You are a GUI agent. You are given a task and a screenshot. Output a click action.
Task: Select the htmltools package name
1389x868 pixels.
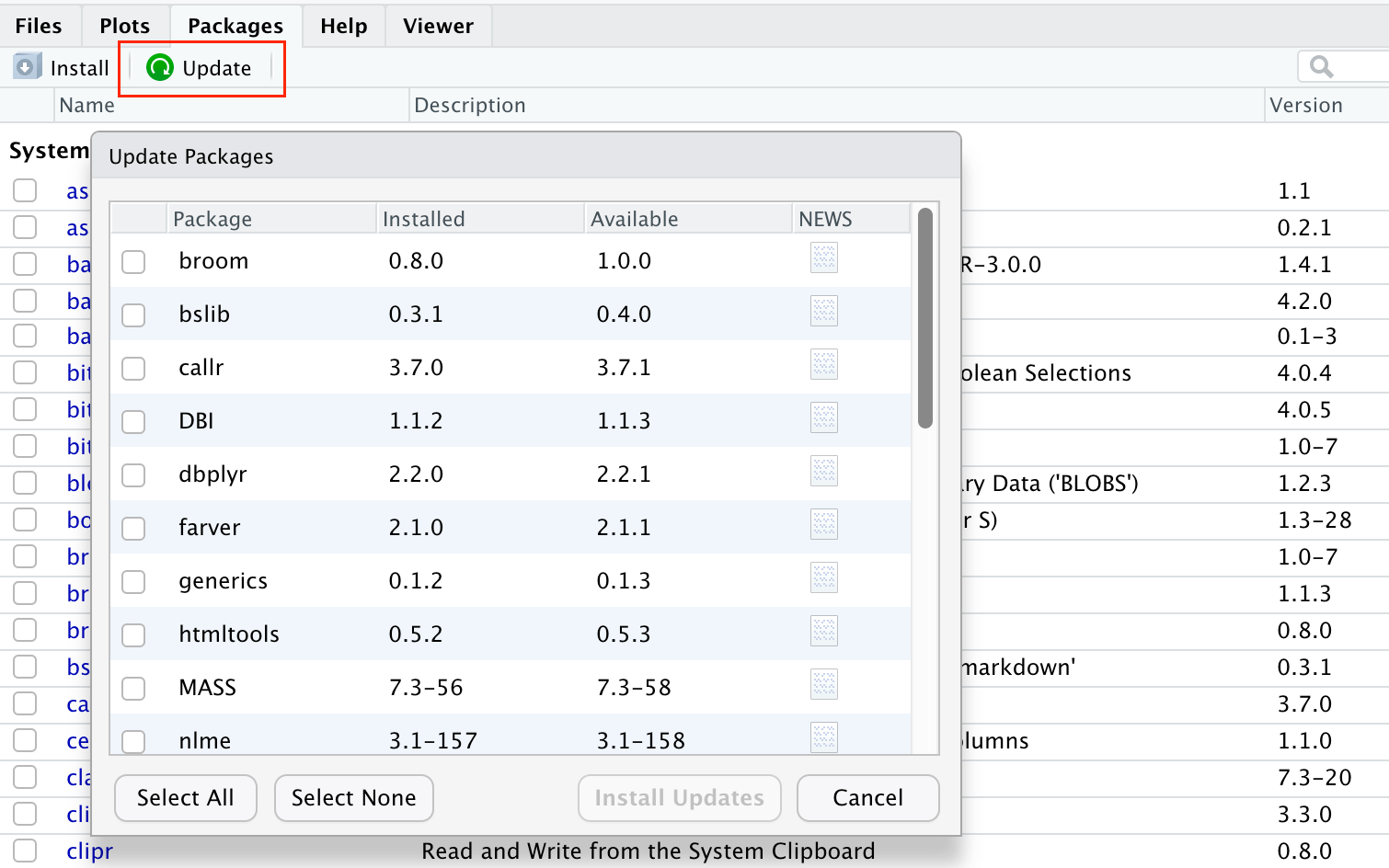click(x=229, y=634)
